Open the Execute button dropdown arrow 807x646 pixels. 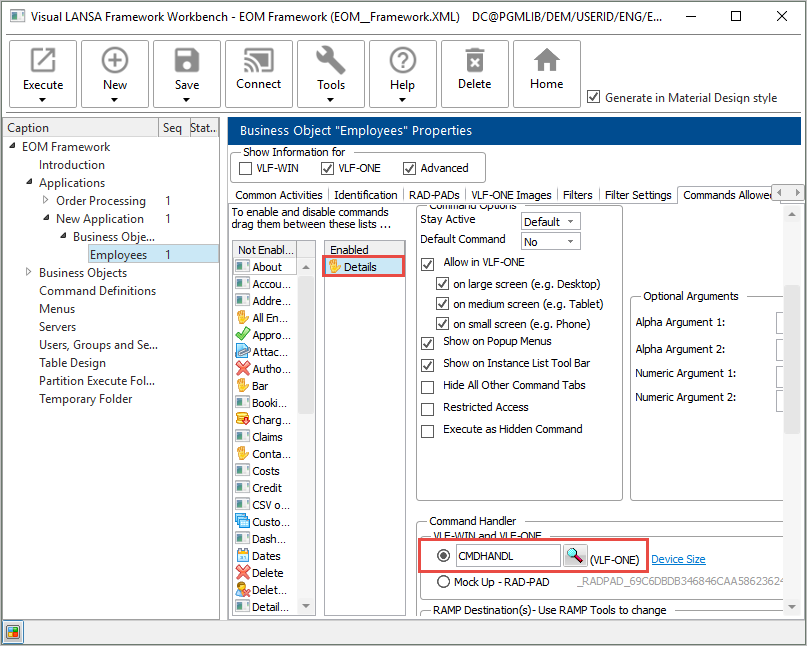point(43,100)
